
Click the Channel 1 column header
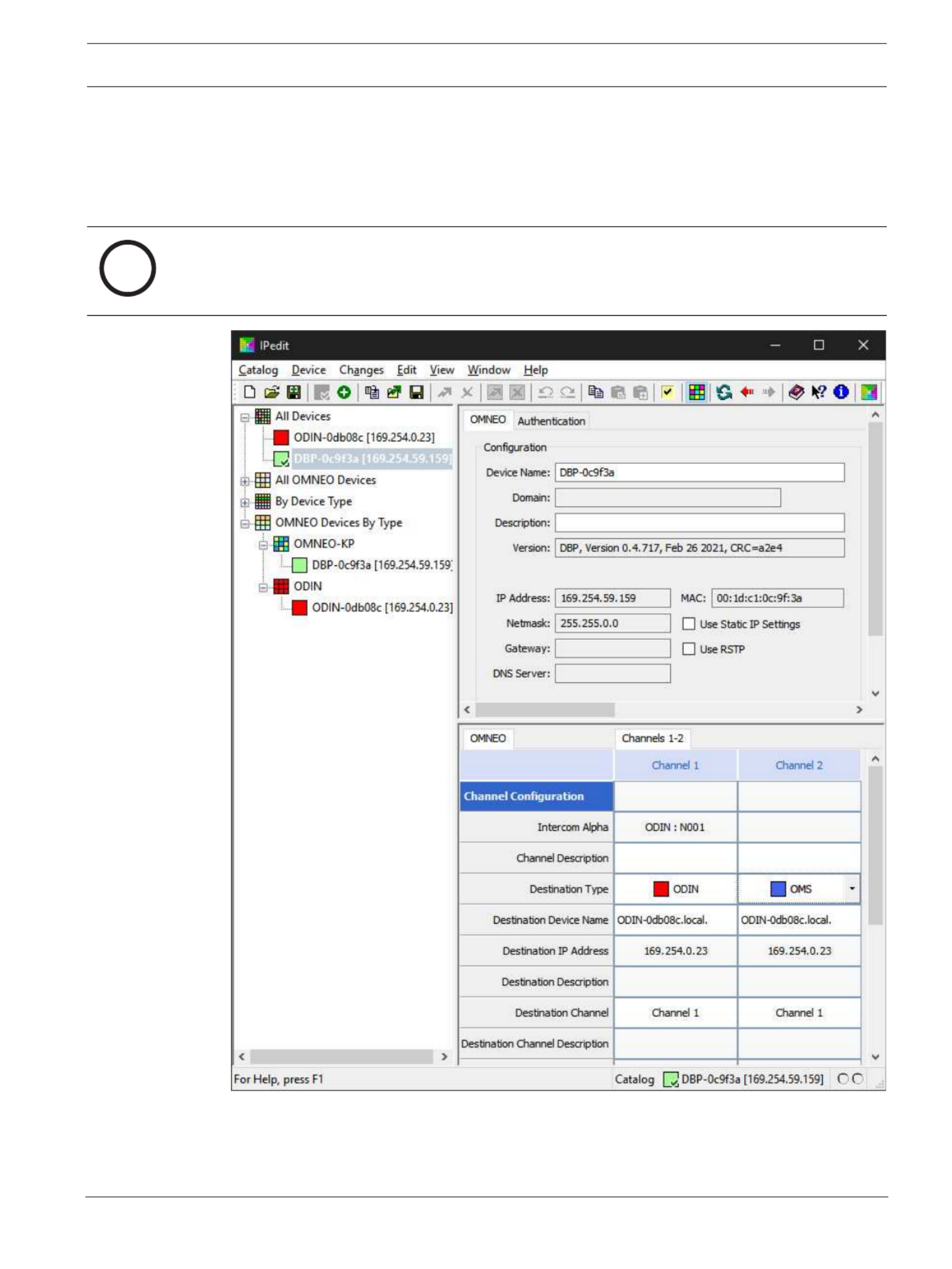[x=675, y=765]
